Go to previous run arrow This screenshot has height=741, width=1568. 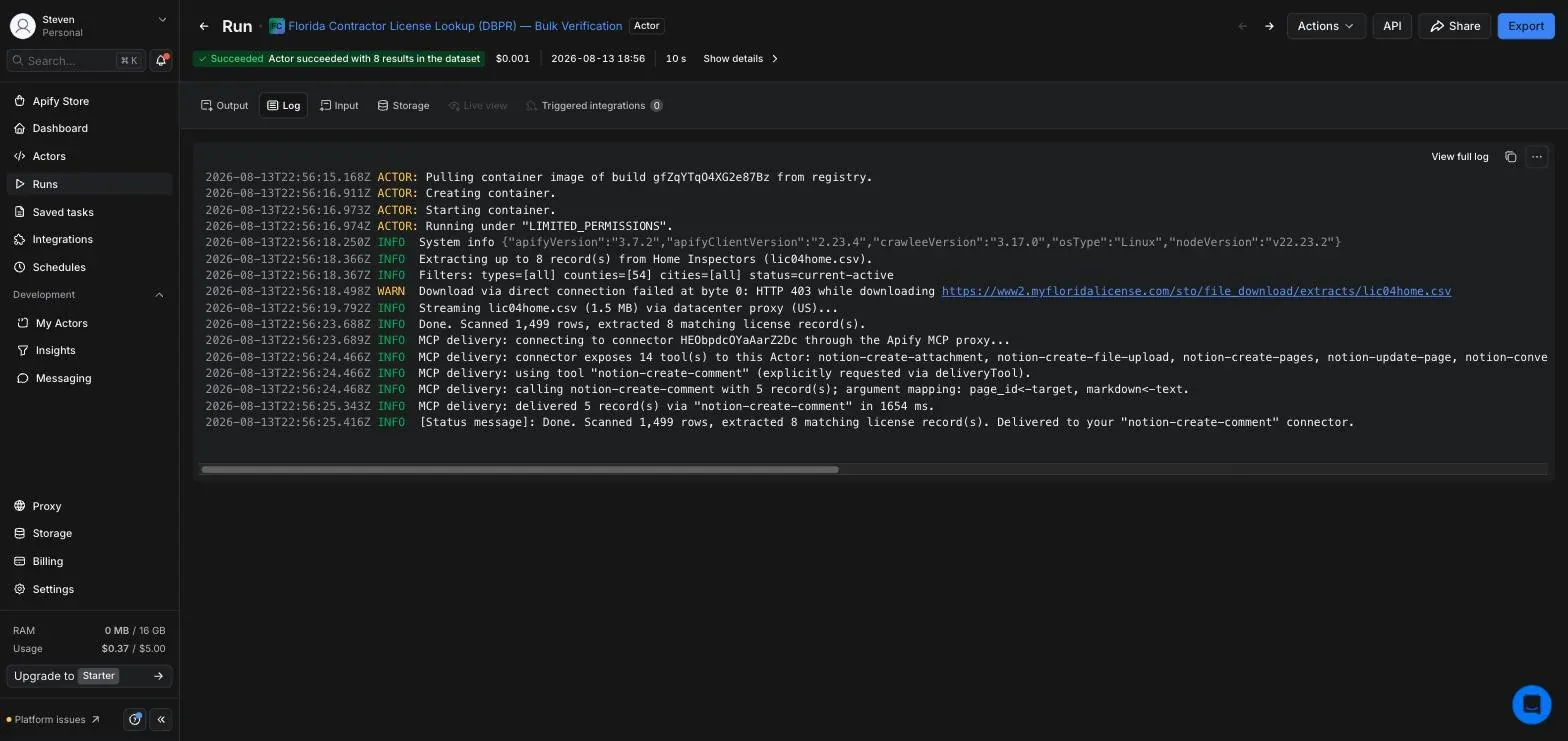1243,26
